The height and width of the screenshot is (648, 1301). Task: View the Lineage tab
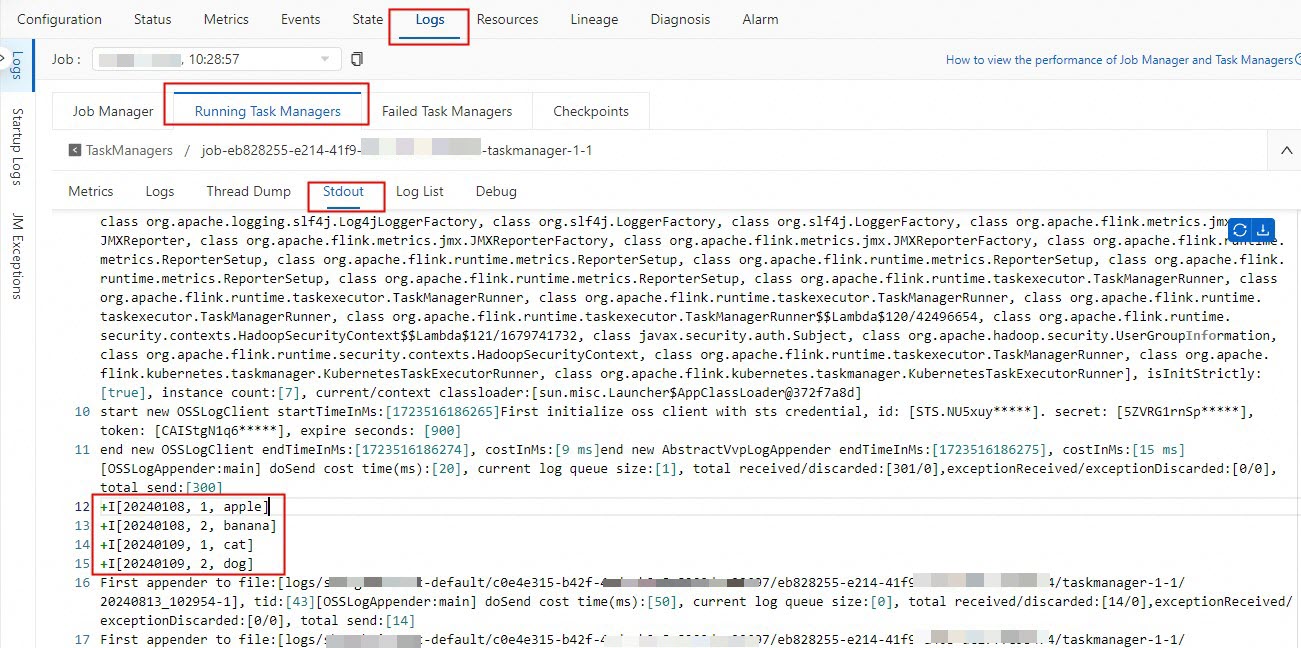(594, 19)
